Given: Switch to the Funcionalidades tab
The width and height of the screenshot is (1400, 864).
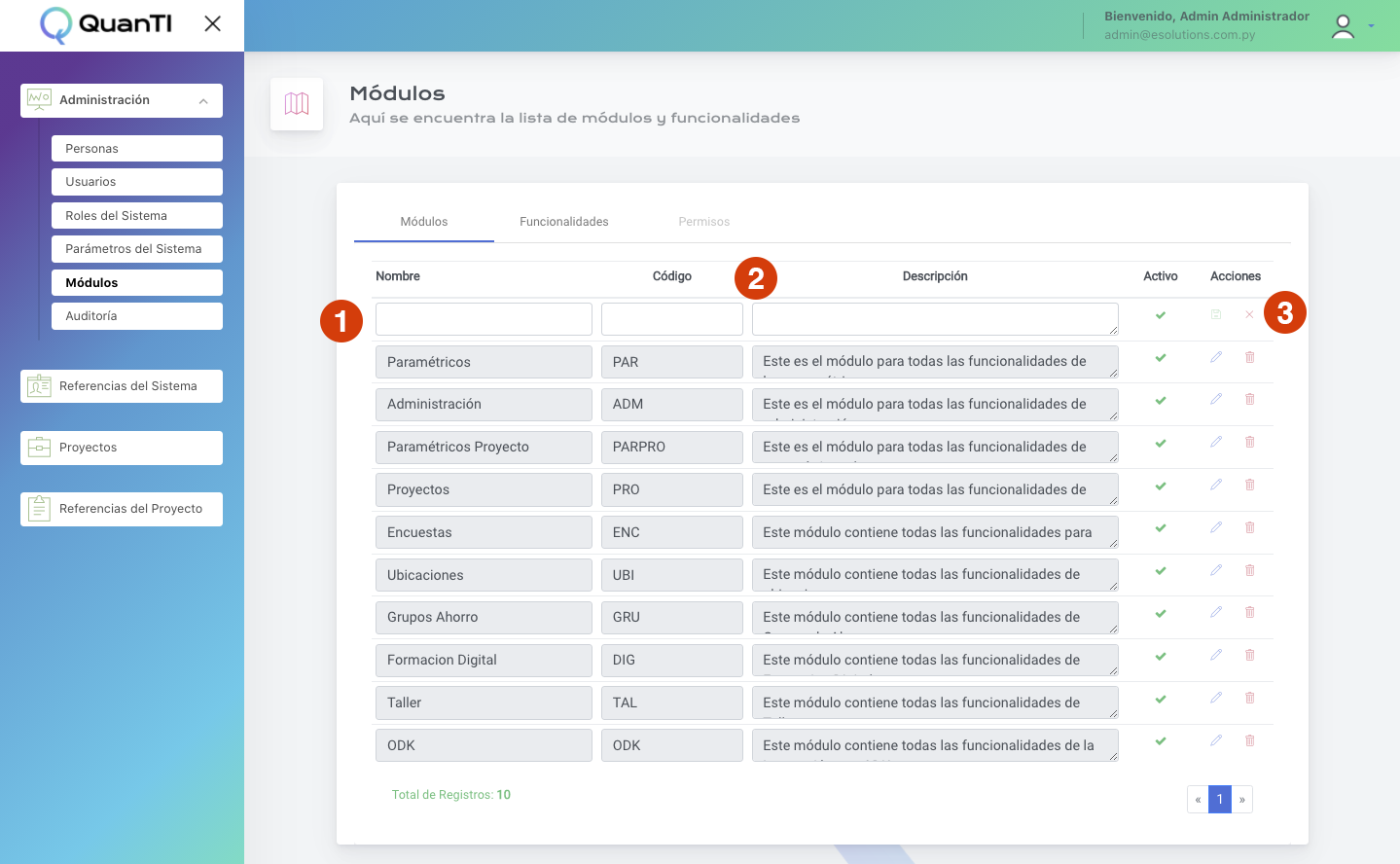Looking at the screenshot, I should pyautogui.click(x=564, y=222).
